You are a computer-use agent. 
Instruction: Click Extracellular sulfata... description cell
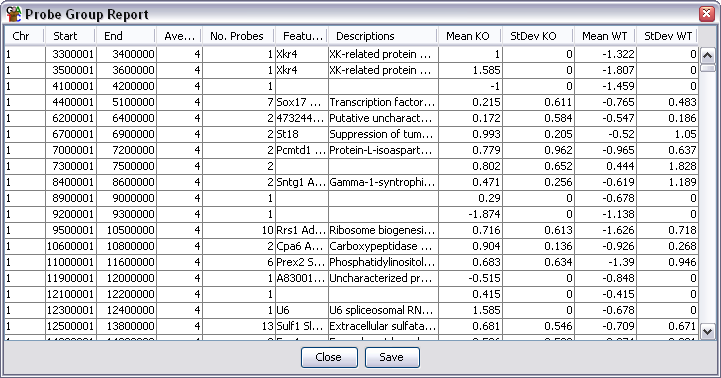click(x=383, y=326)
